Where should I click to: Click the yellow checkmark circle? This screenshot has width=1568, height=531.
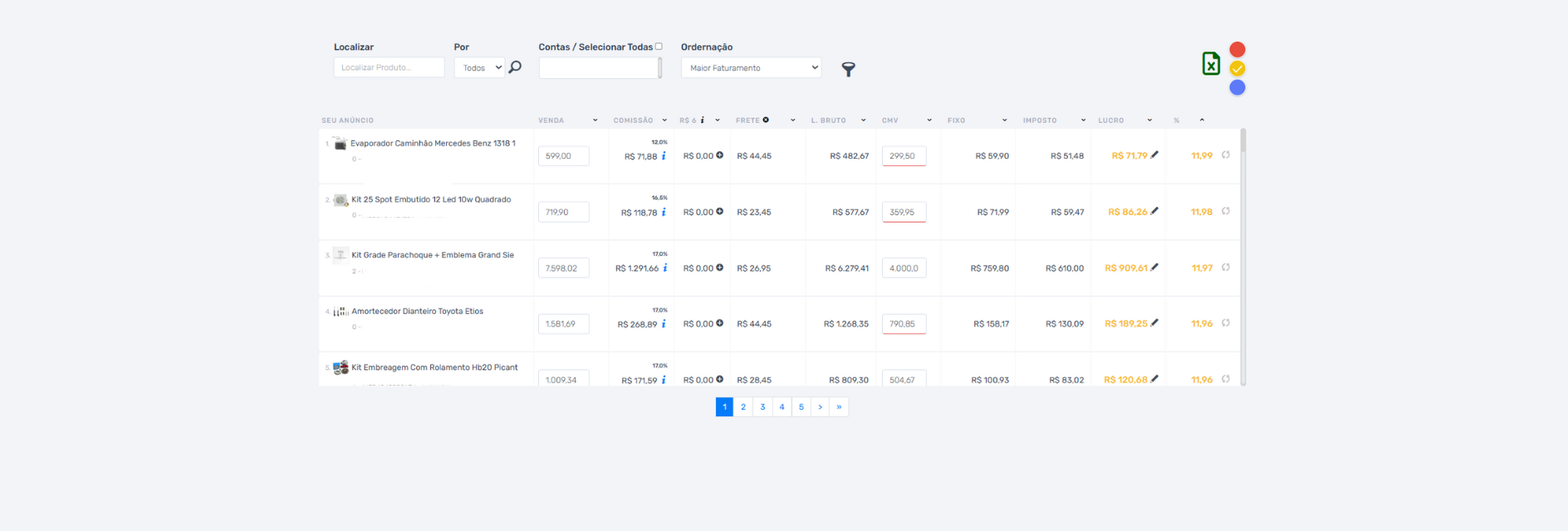(x=1237, y=68)
